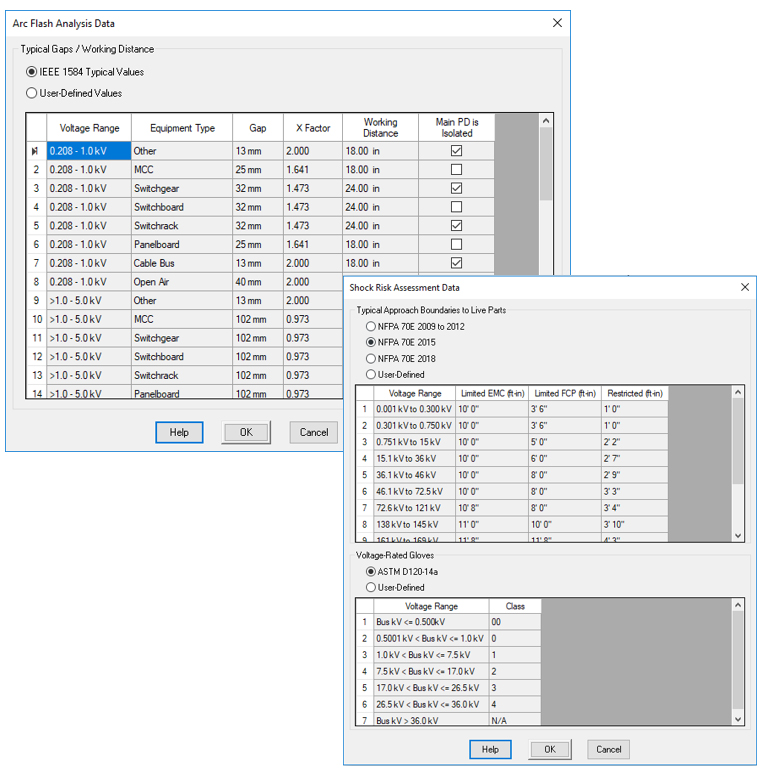The width and height of the screenshot is (761, 775).
Task: Select NFPA 70E 2009 to 2012 option
Action: 371,326
